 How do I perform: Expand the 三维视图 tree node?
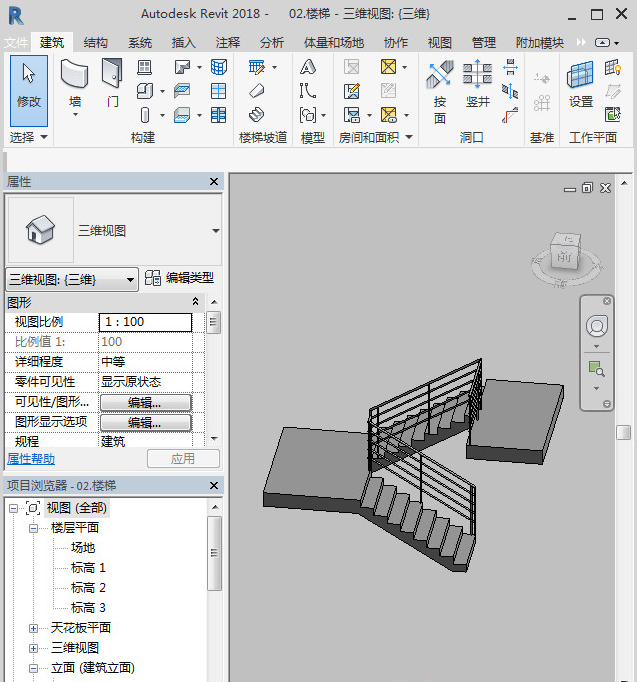click(33, 649)
